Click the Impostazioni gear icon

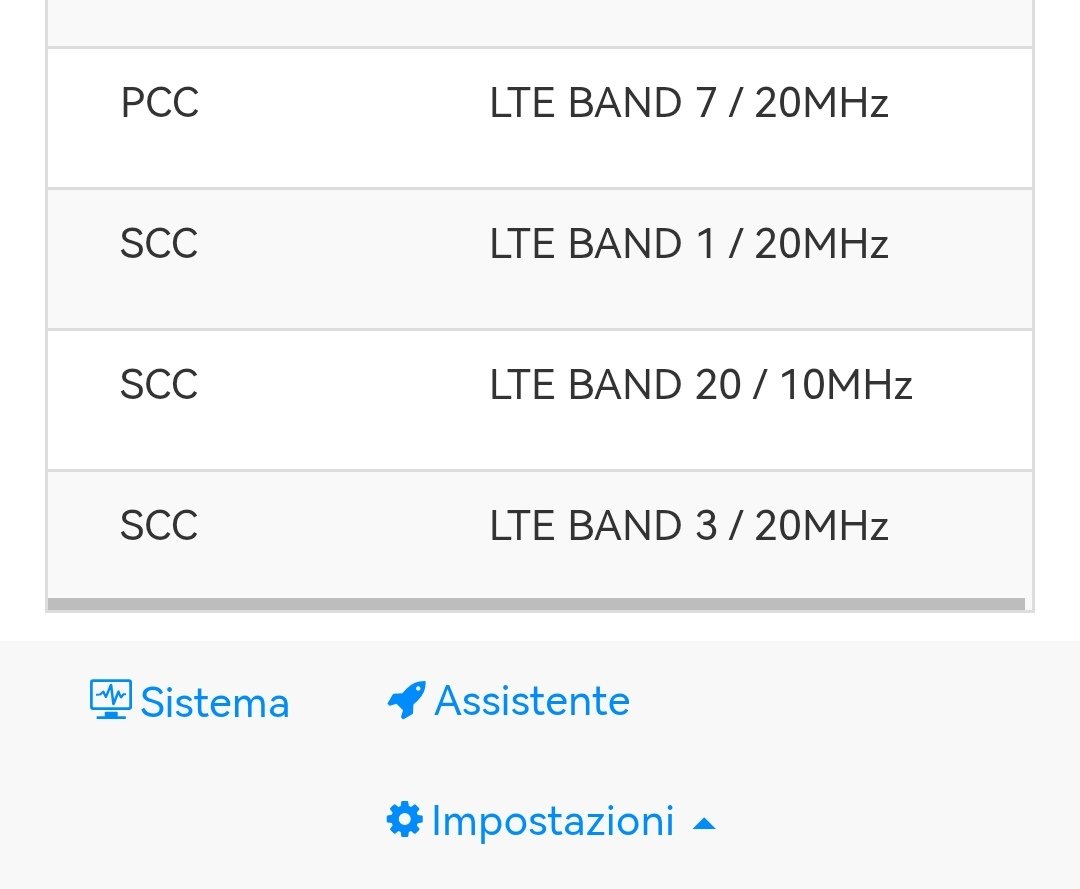pos(404,820)
